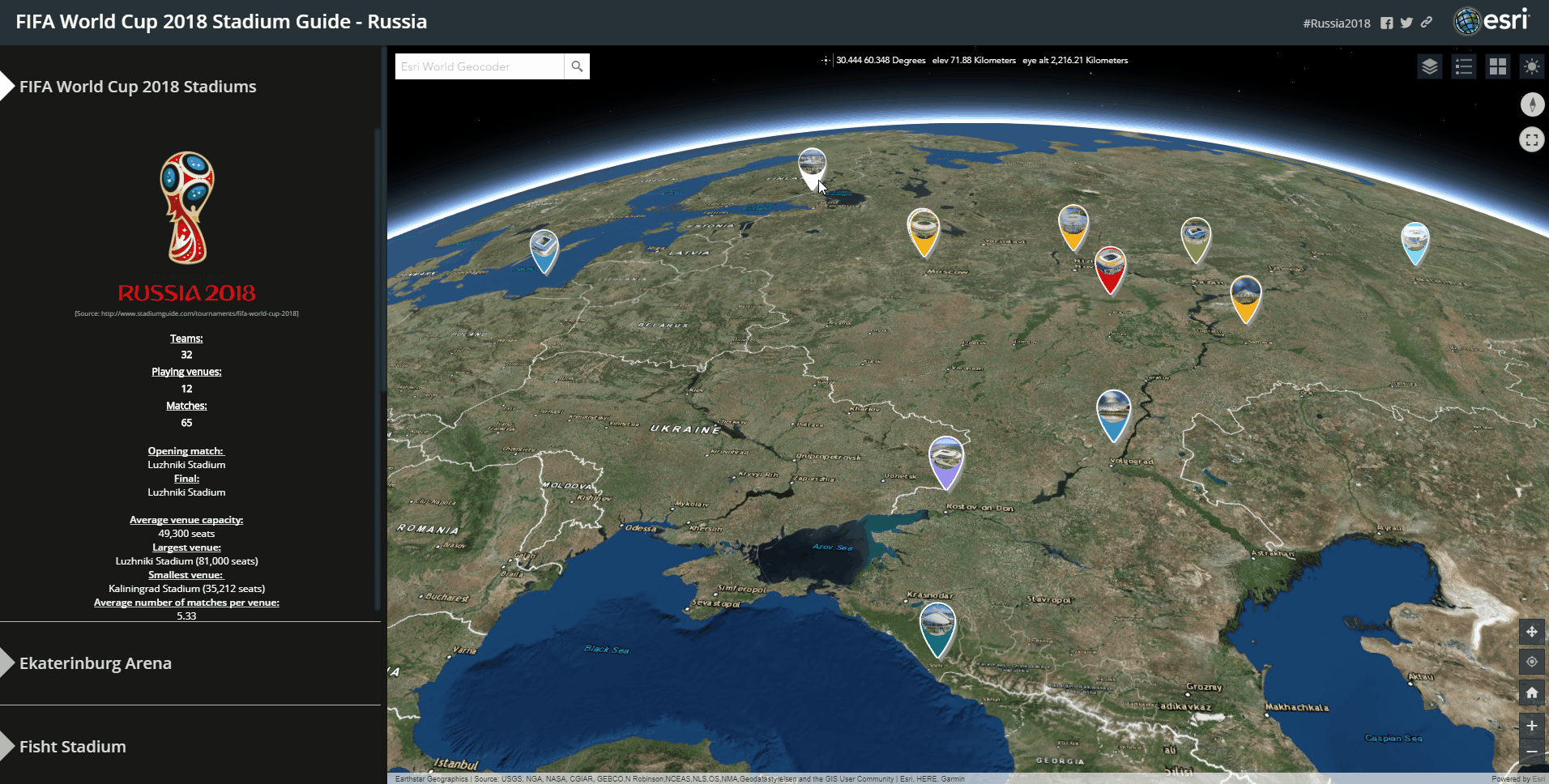Zoom out of the map
Screen dimensions: 1549x784
pos(1531,752)
